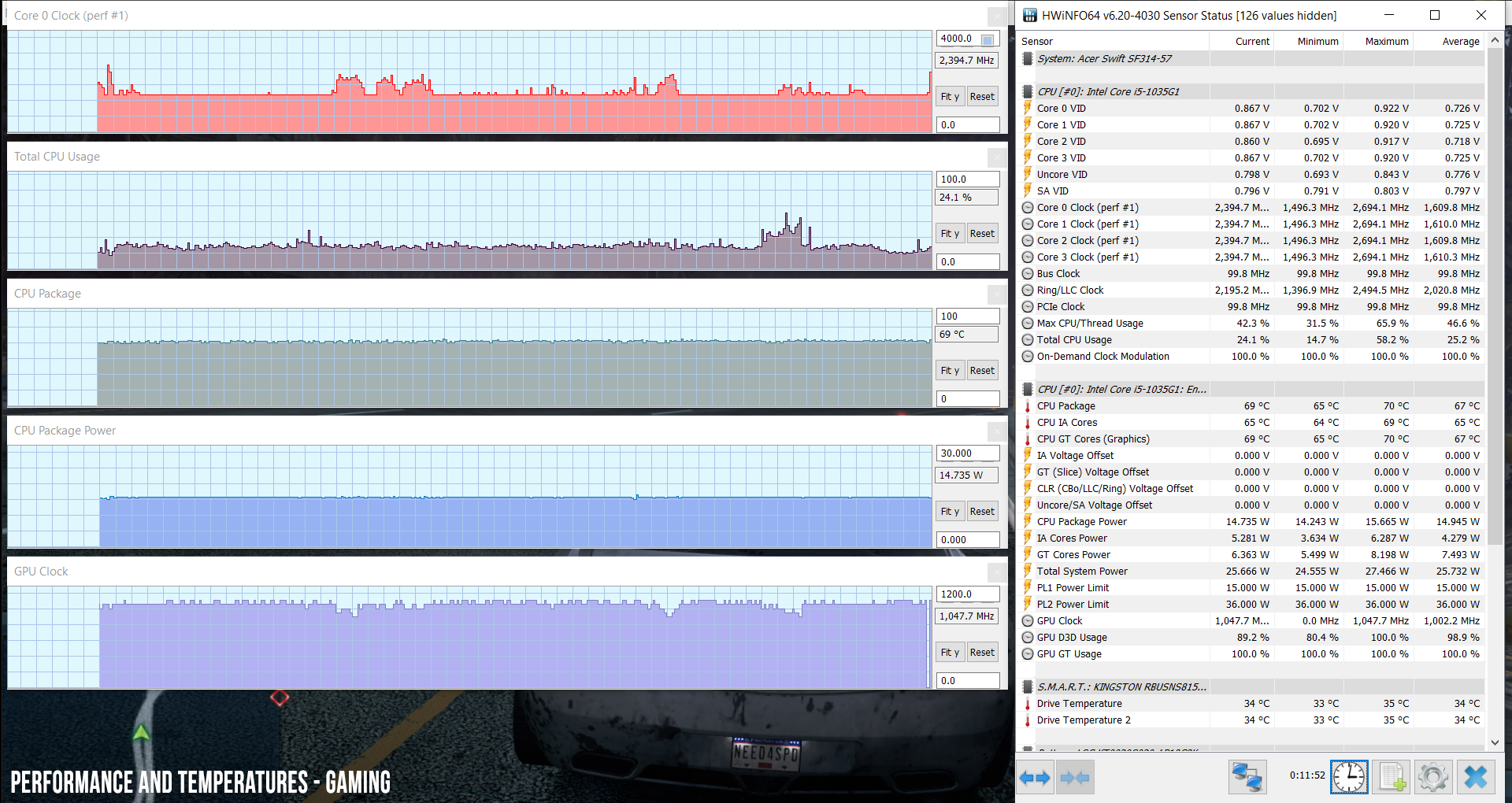Open HWiNFO sensor settings gear icon
This screenshot has width=1512, height=803.
tap(1433, 778)
